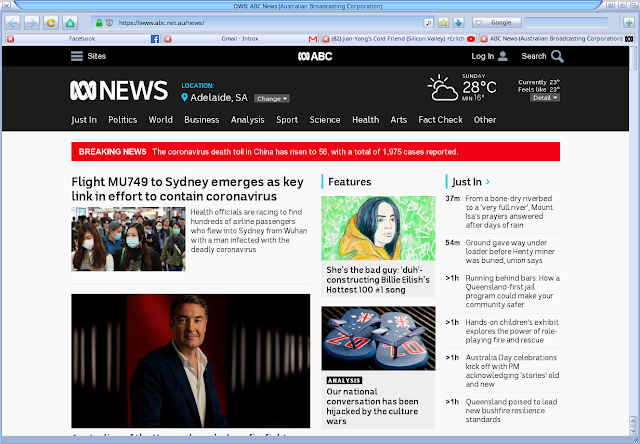Close the Jian-Yang's Cold Friend YouTube tab
Screen dimensions: 640x444
click(326, 39)
